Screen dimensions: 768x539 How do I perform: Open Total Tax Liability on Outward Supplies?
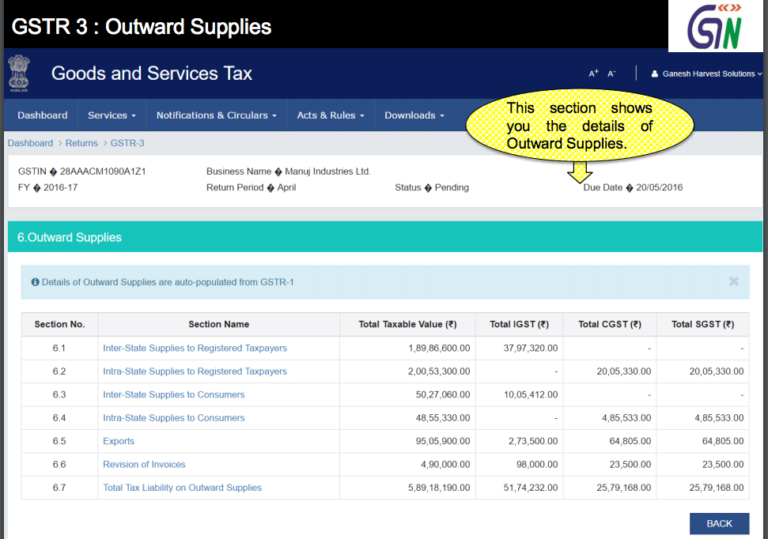pyautogui.click(x=182, y=488)
